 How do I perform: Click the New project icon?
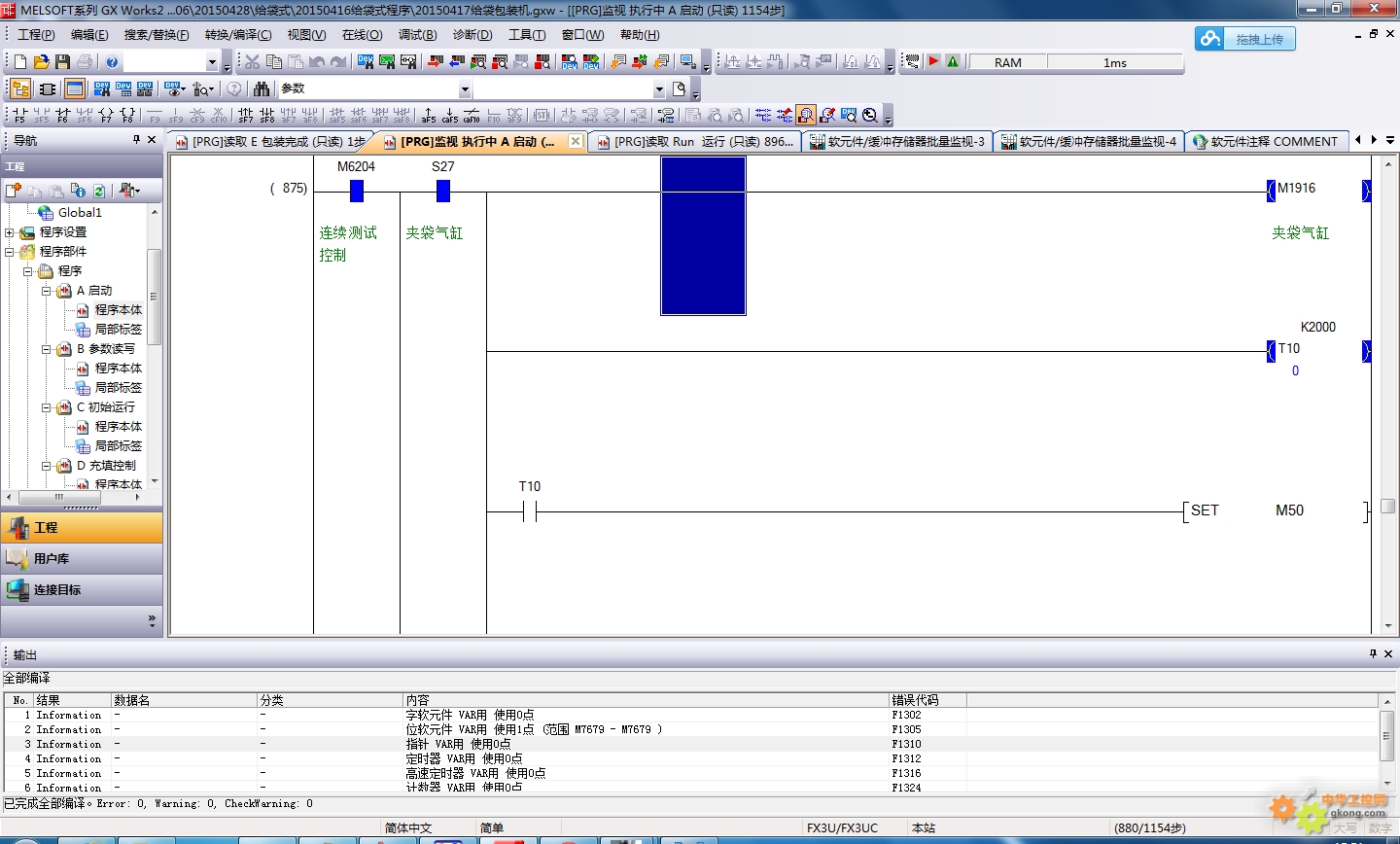coord(20,62)
